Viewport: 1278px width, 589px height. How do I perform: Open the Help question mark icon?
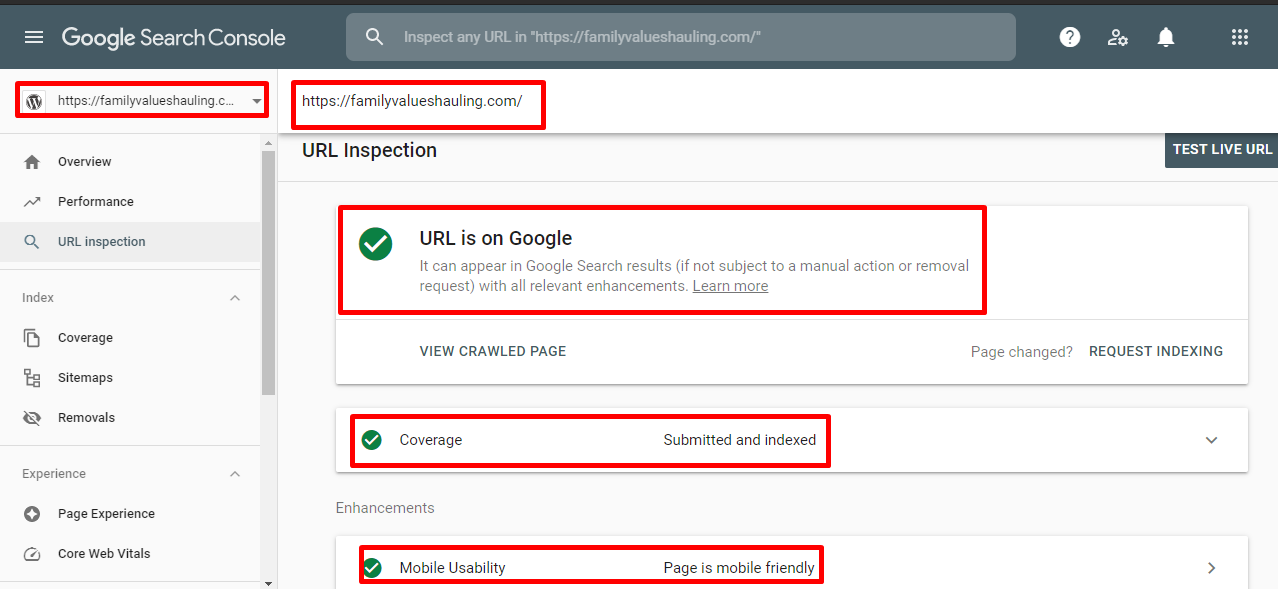coord(1070,37)
